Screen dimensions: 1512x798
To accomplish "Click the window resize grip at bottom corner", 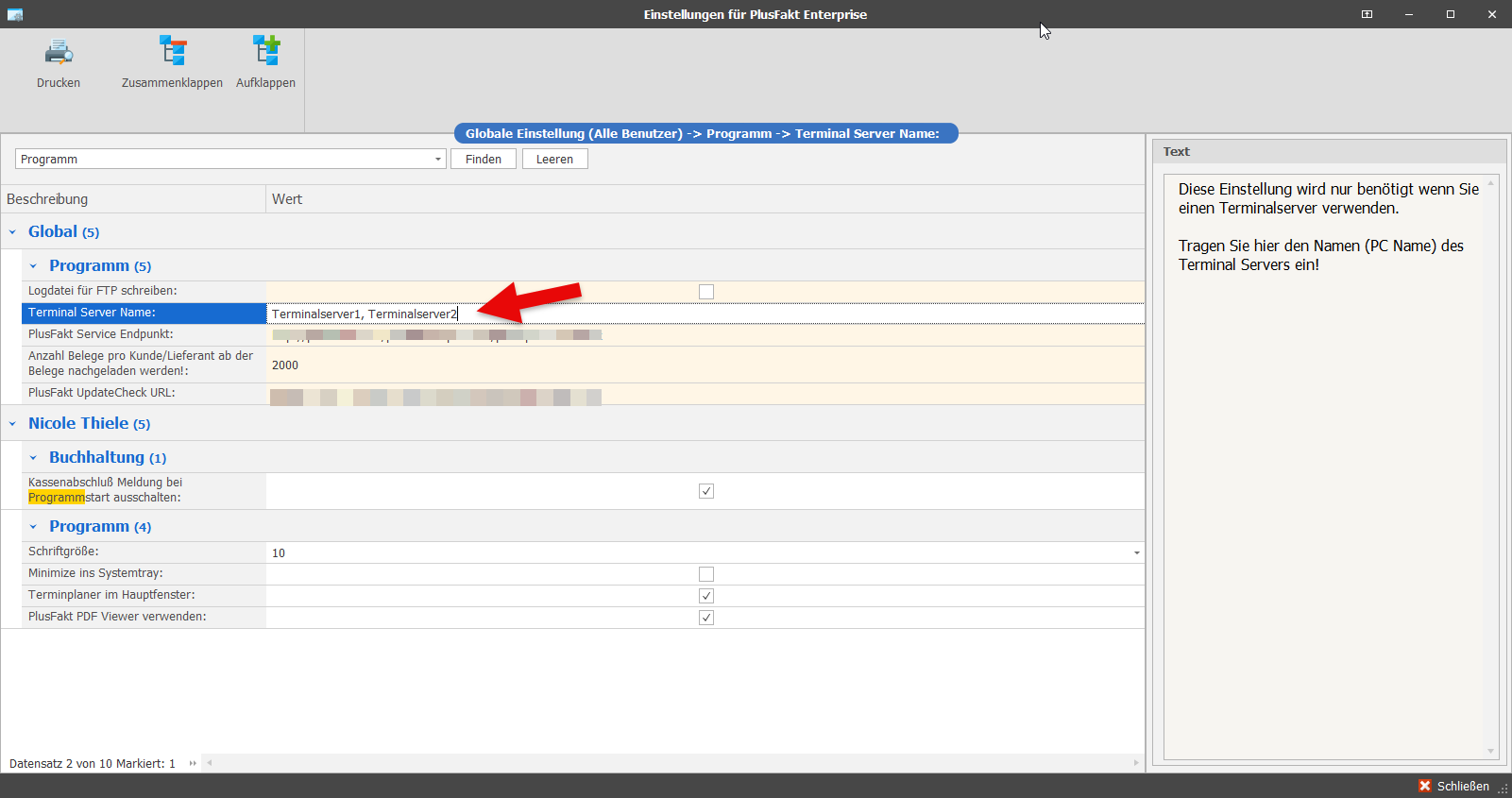I will click(1504, 789).
